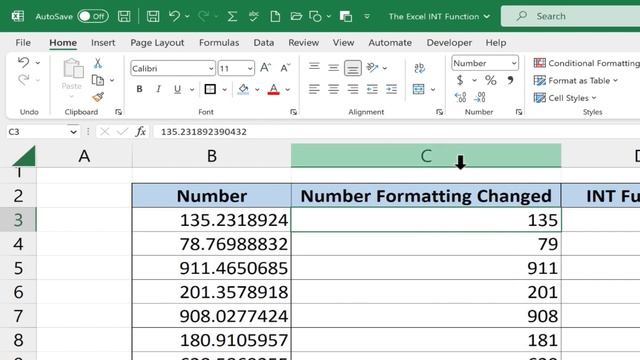Click Decrease Font Size icon
This screenshot has width=640, height=360.
285,68
